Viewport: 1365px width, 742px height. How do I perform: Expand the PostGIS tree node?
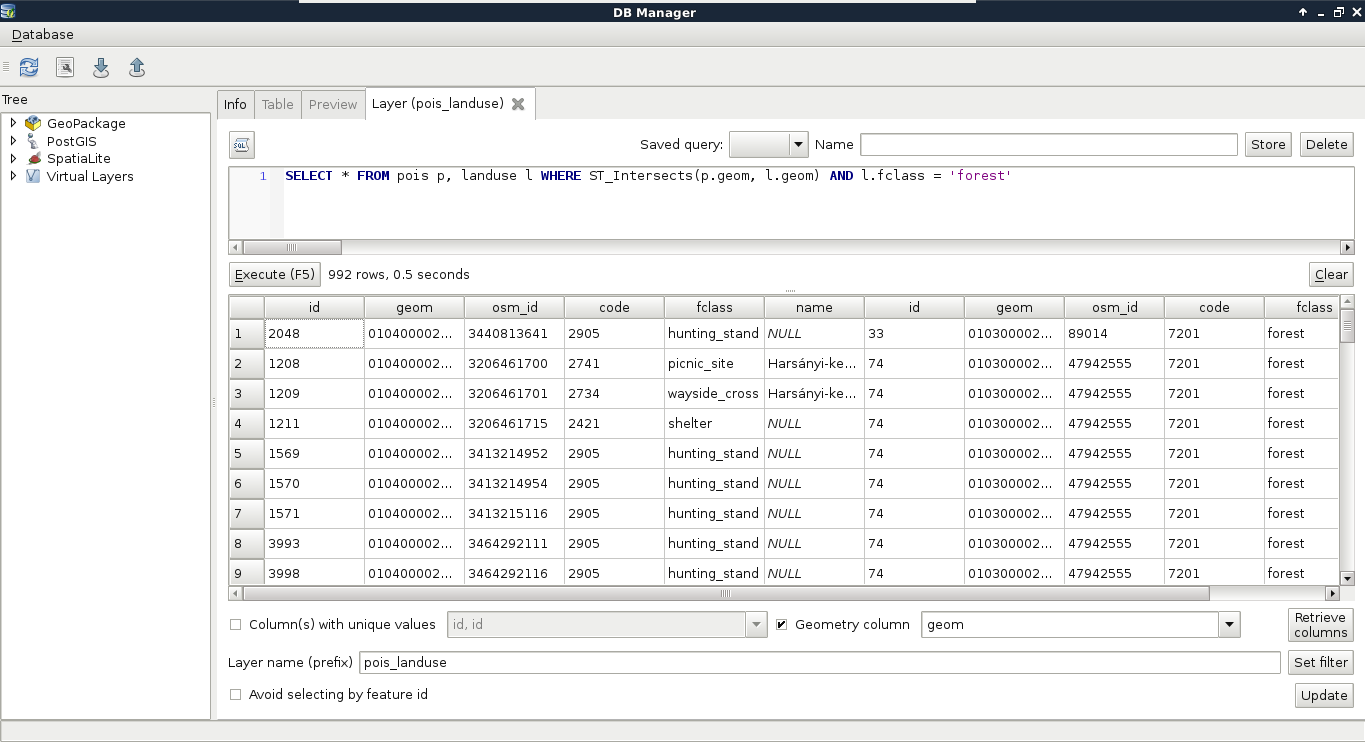pyautogui.click(x=13, y=141)
